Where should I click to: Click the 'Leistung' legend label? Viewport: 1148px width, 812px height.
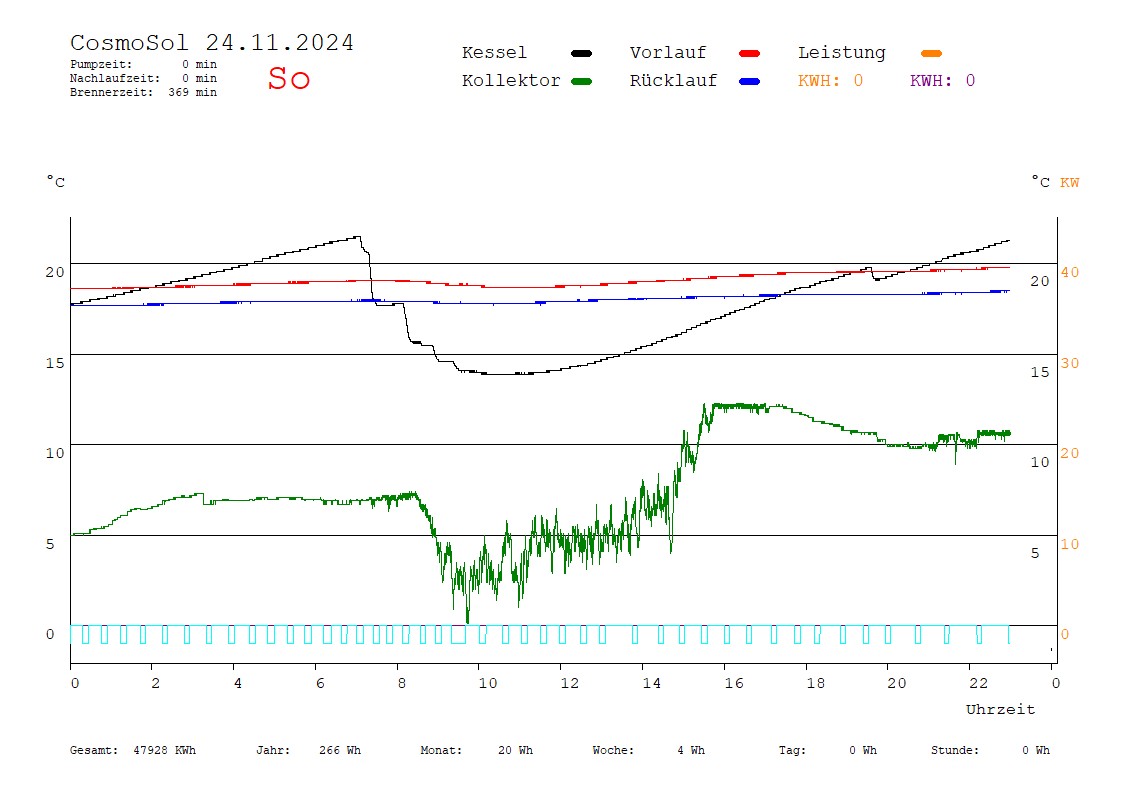842,53
